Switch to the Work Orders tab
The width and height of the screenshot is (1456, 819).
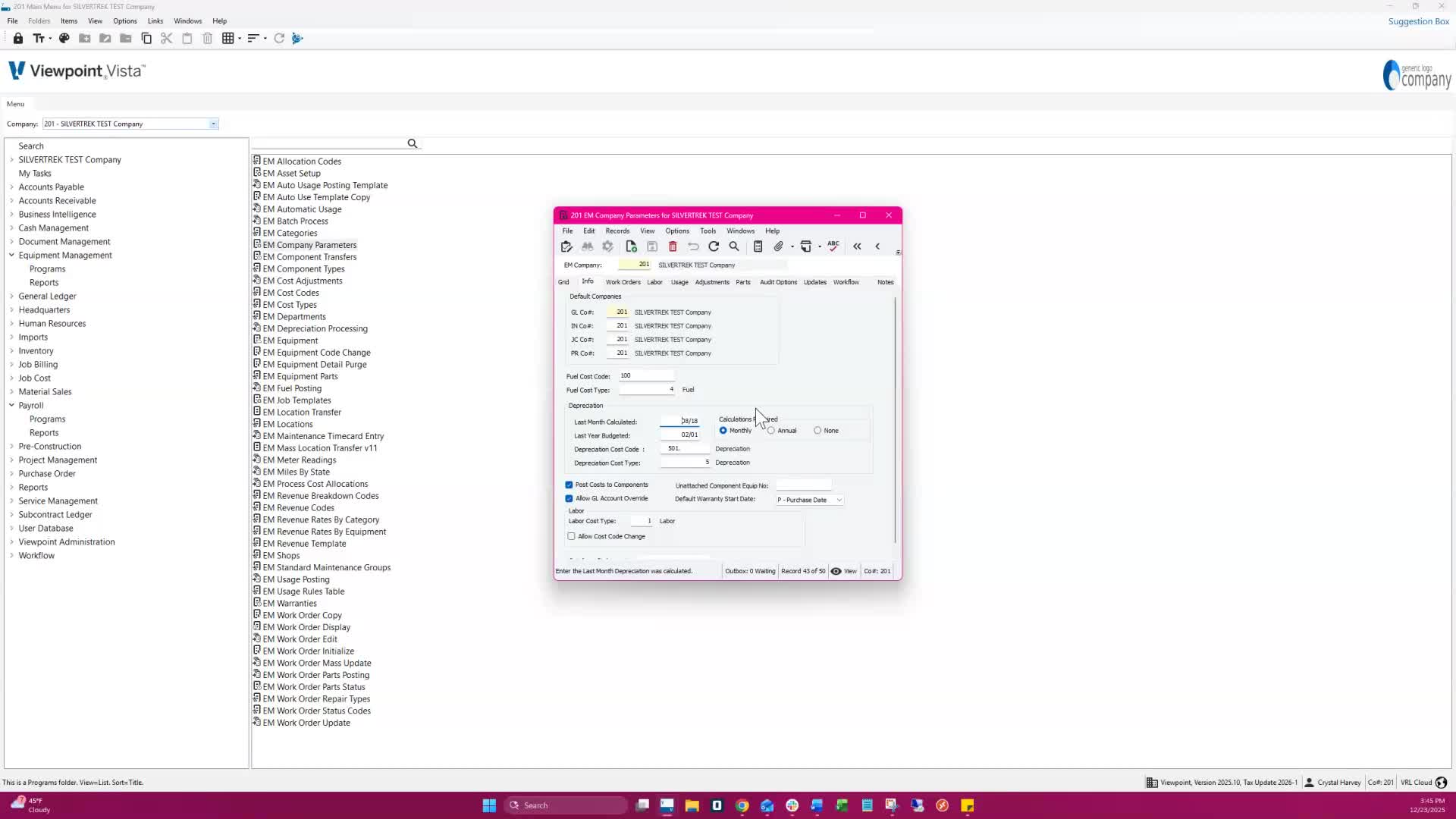(623, 282)
